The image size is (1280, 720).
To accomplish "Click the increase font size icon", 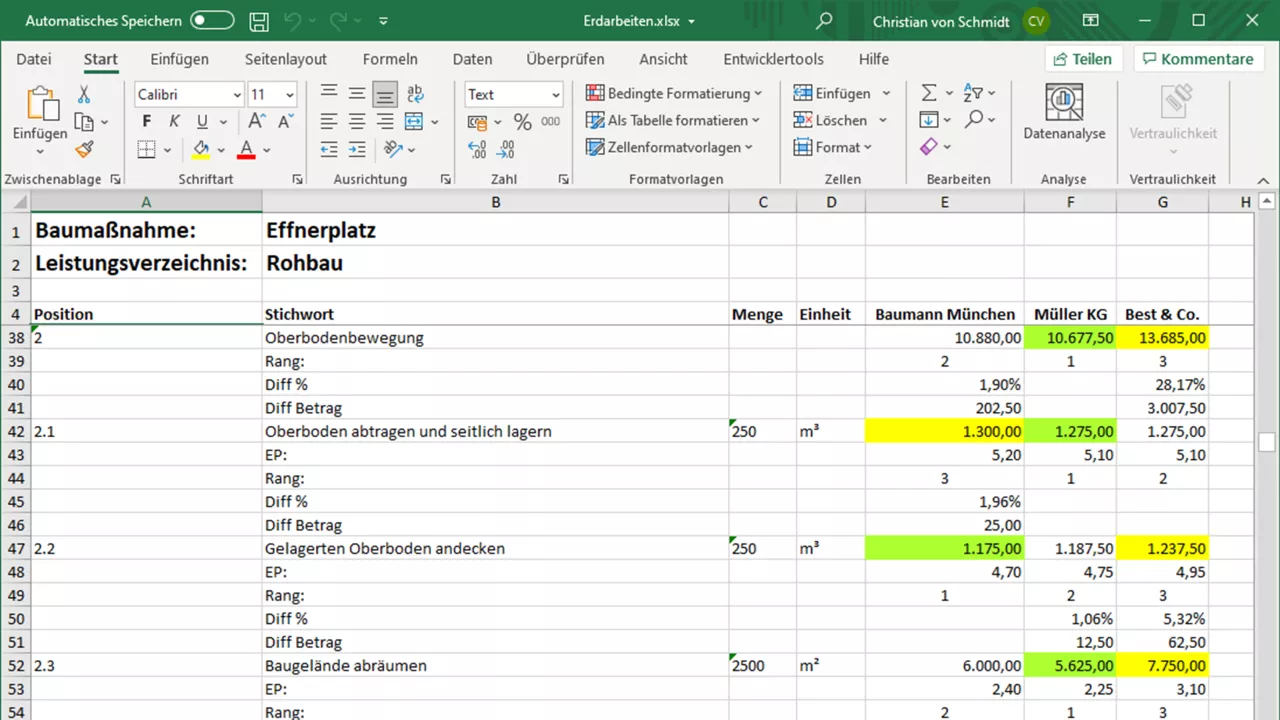I will pyautogui.click(x=257, y=122).
